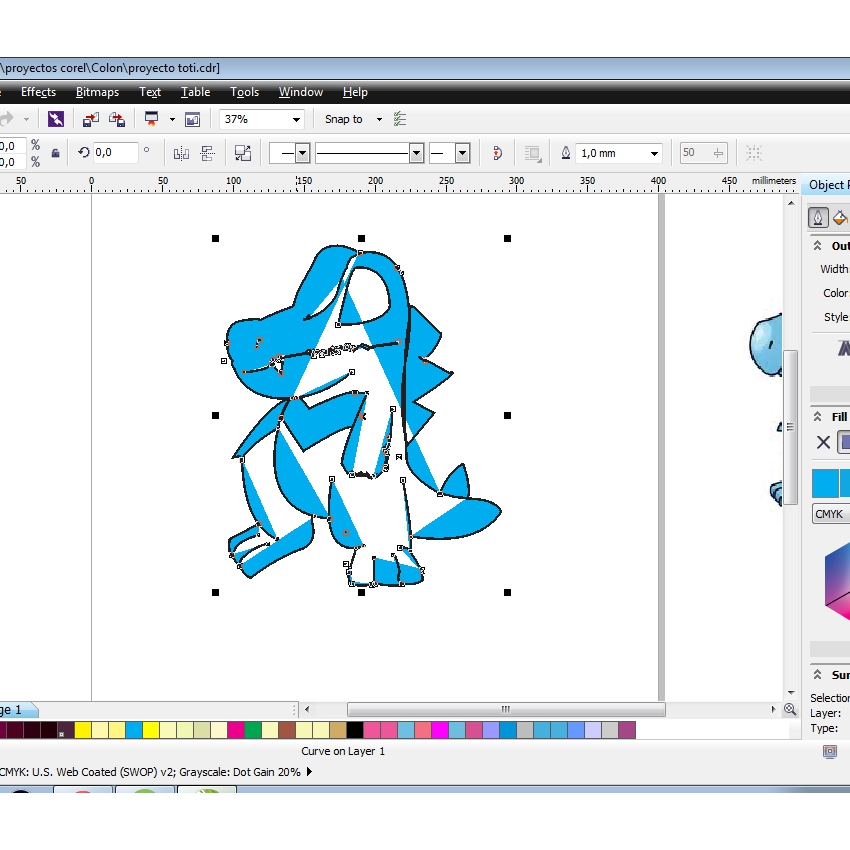Click the Curve on Layer 1 status text
The height and width of the screenshot is (850, 850).
pos(343,751)
